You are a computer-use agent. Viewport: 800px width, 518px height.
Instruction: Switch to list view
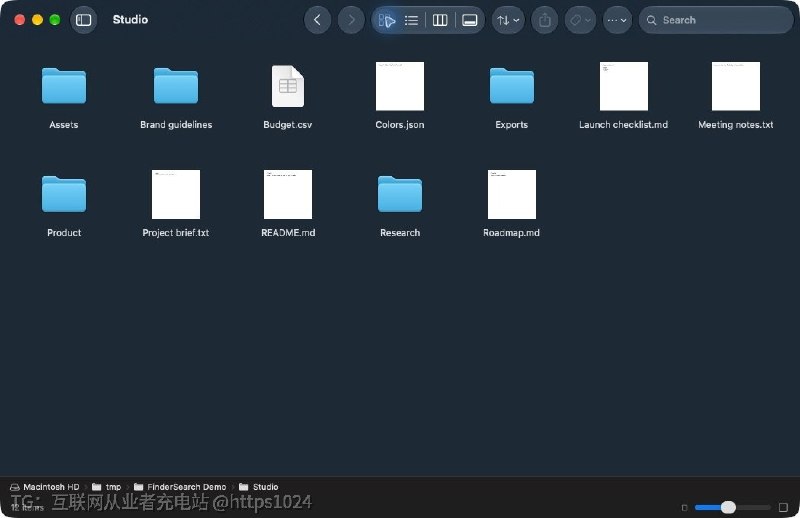click(411, 20)
